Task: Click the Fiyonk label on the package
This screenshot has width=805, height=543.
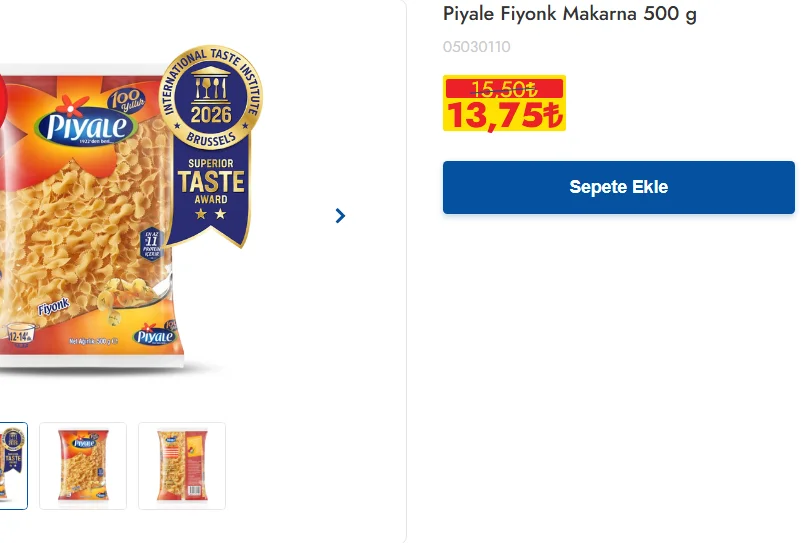Action: click(52, 309)
